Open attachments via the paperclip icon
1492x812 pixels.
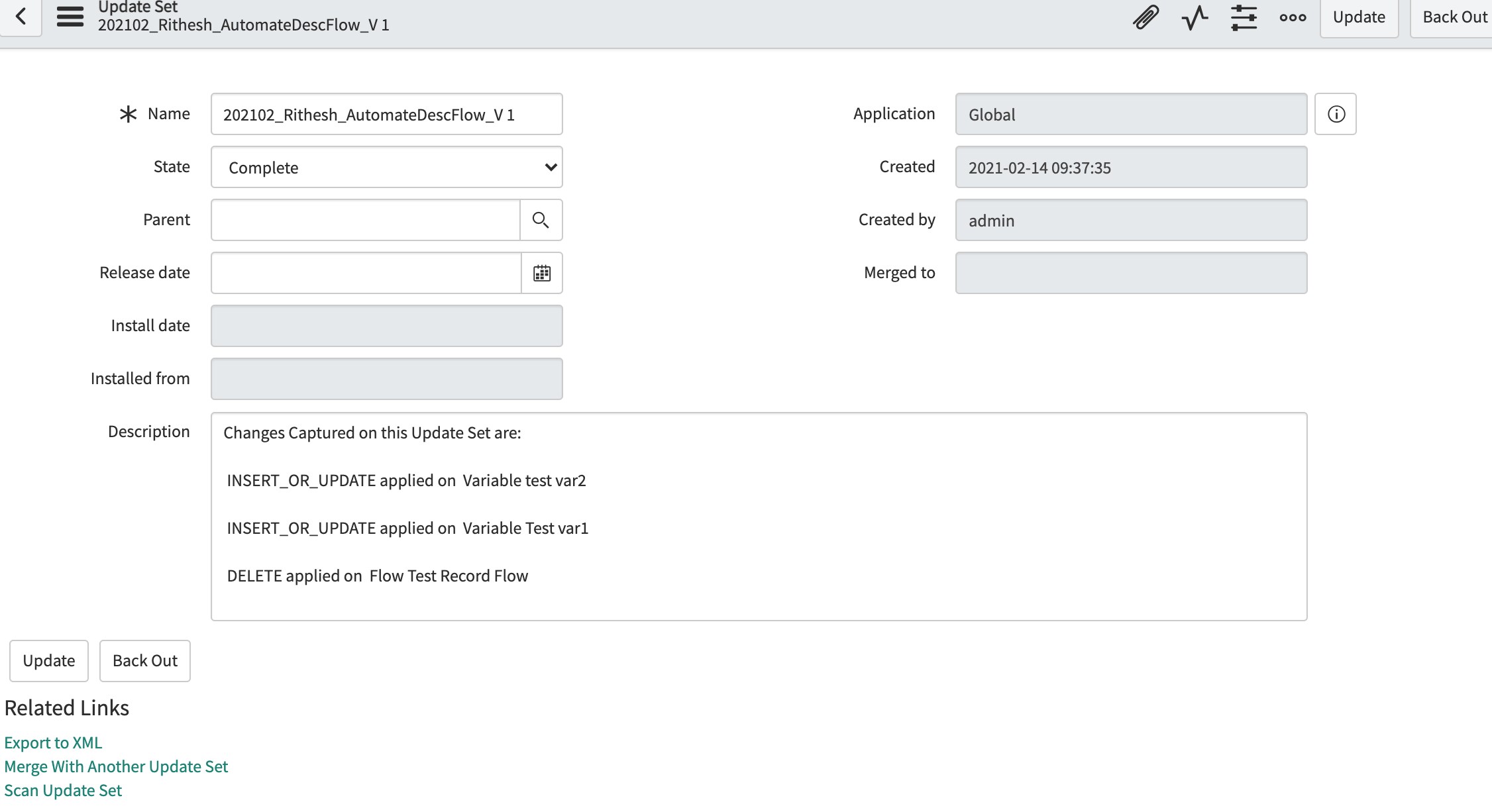(x=1146, y=17)
